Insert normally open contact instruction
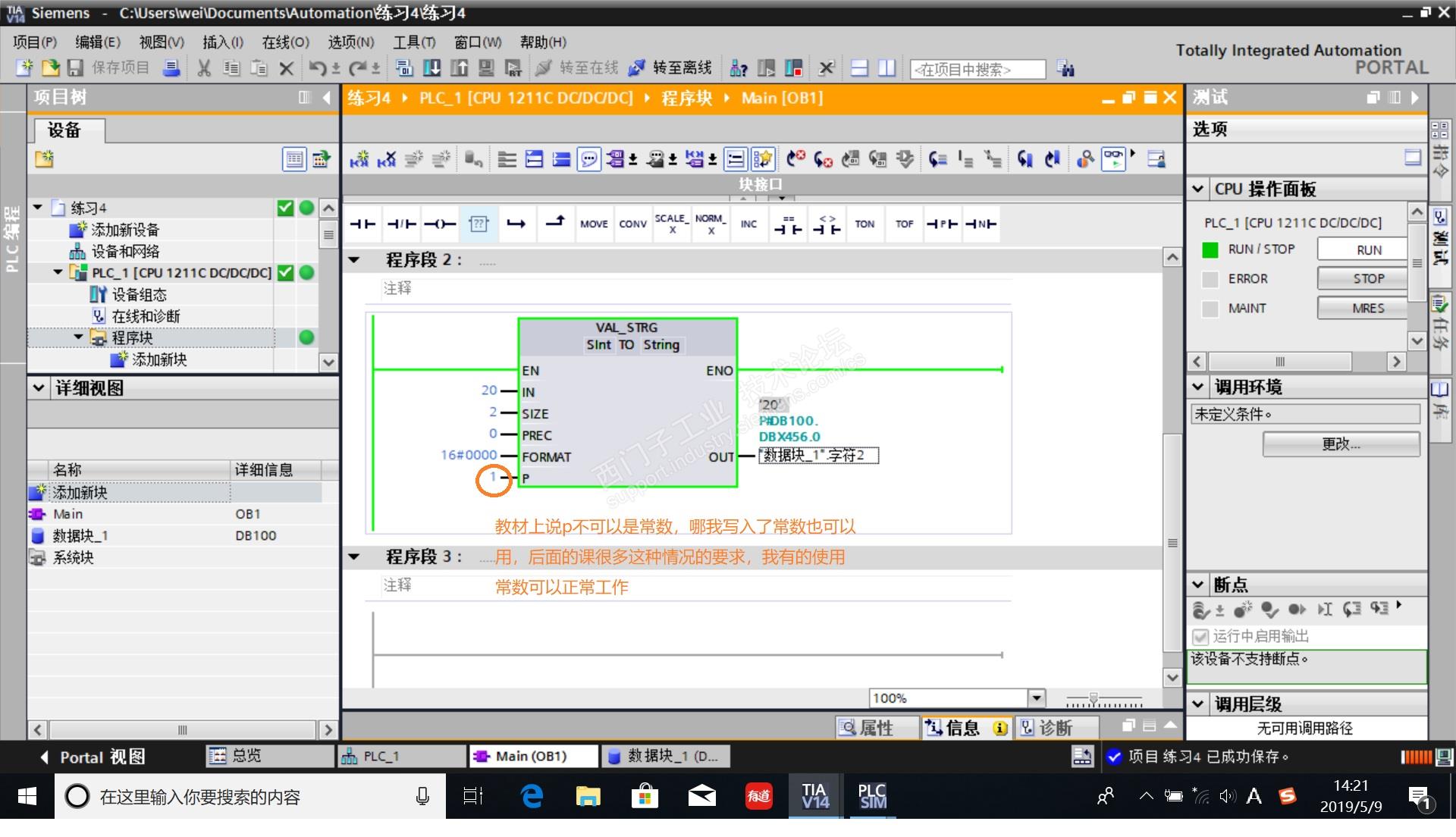Image resolution: width=1456 pixels, height=837 pixels. click(x=362, y=224)
